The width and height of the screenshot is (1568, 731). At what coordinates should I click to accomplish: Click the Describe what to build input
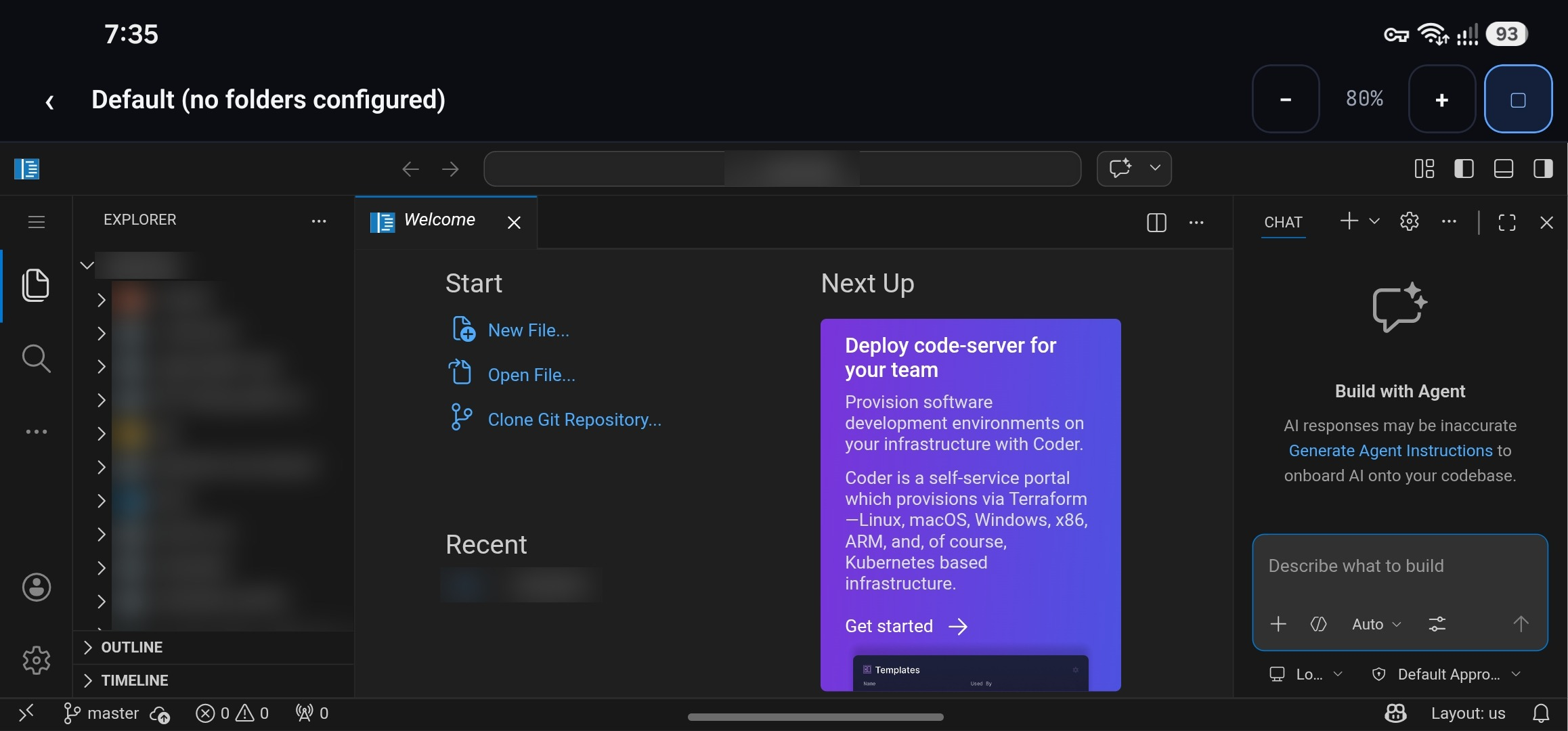(1399, 567)
